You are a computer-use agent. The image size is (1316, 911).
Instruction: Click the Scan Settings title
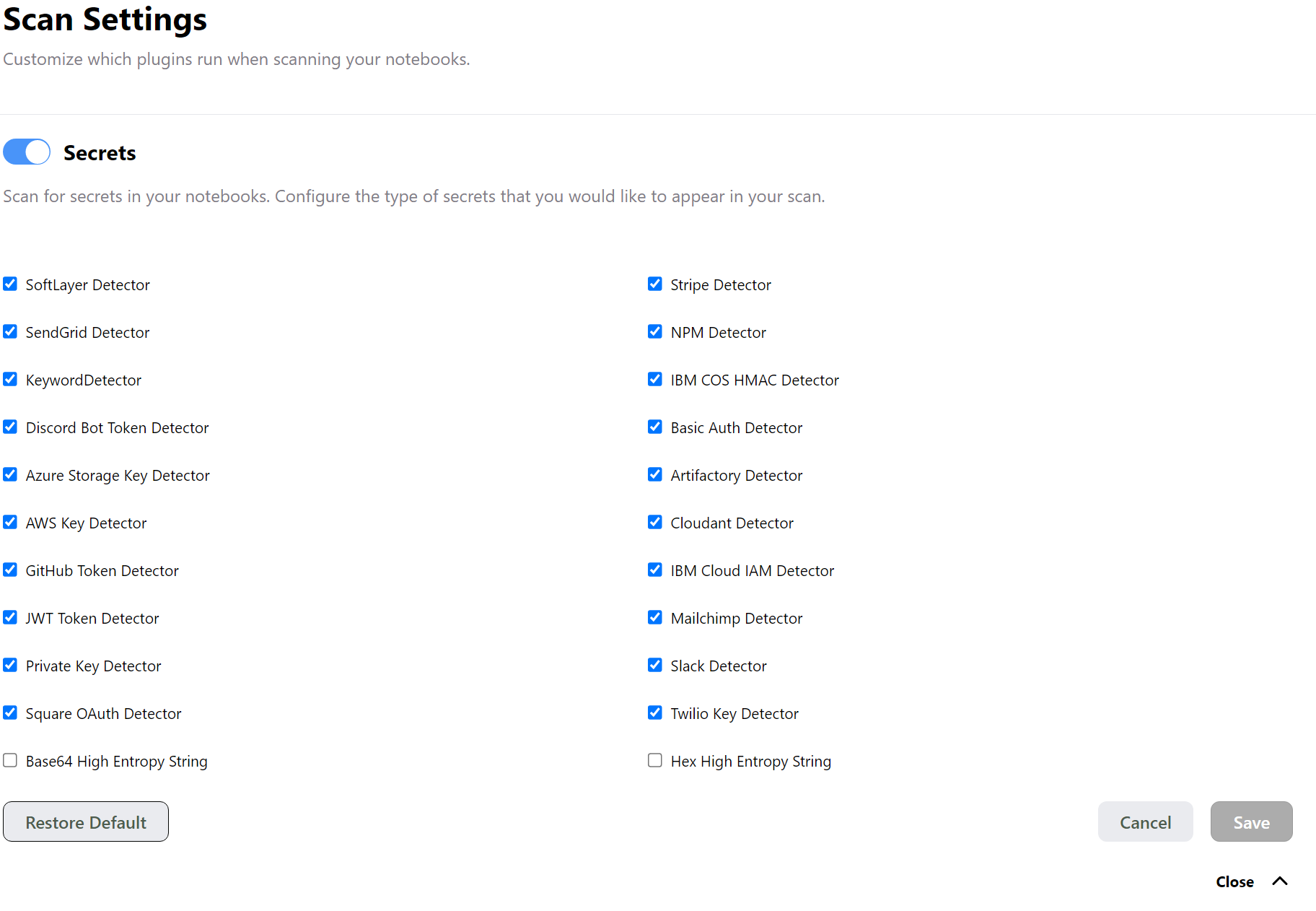click(x=105, y=19)
